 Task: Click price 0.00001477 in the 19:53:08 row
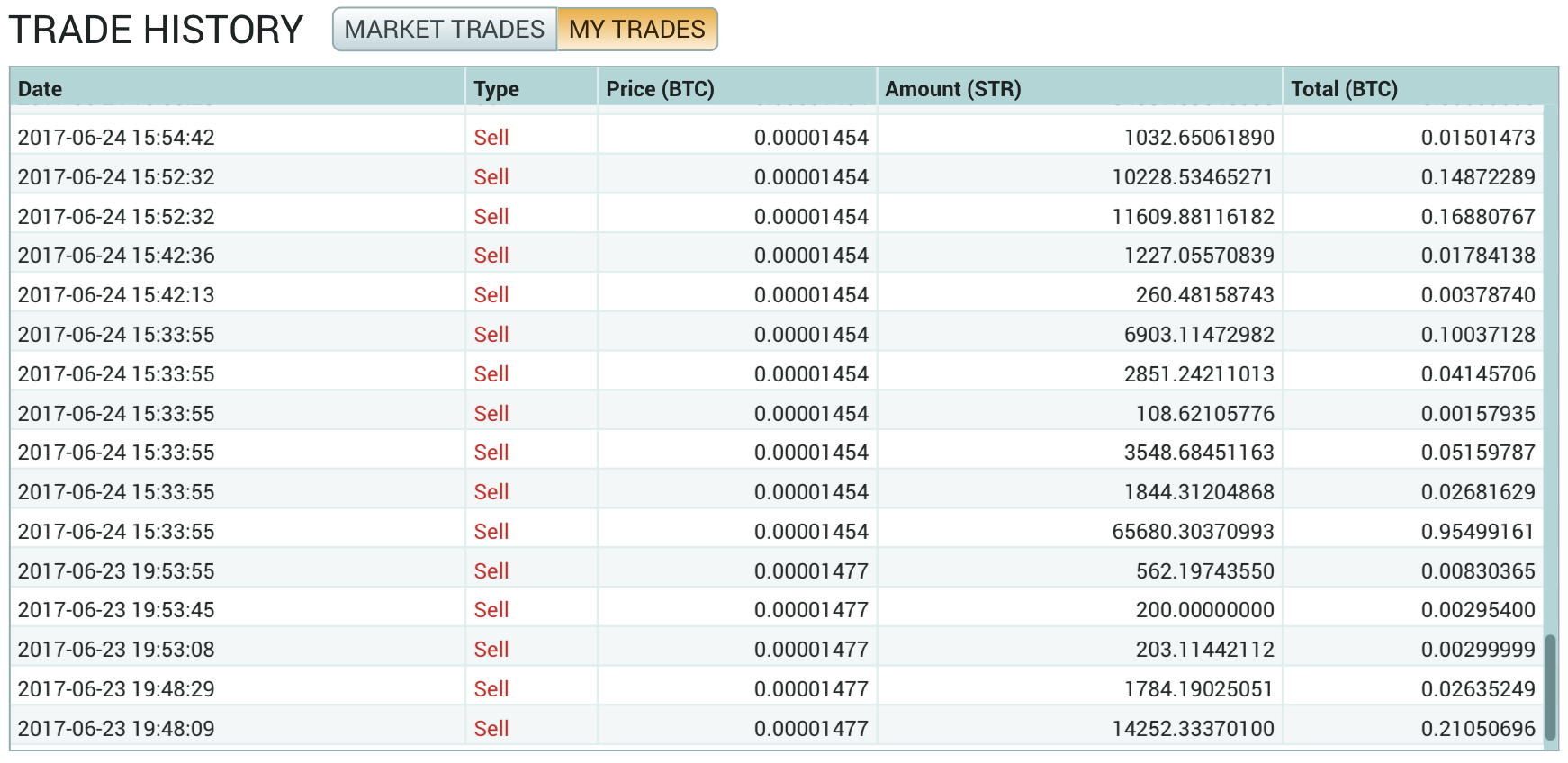[x=811, y=650]
